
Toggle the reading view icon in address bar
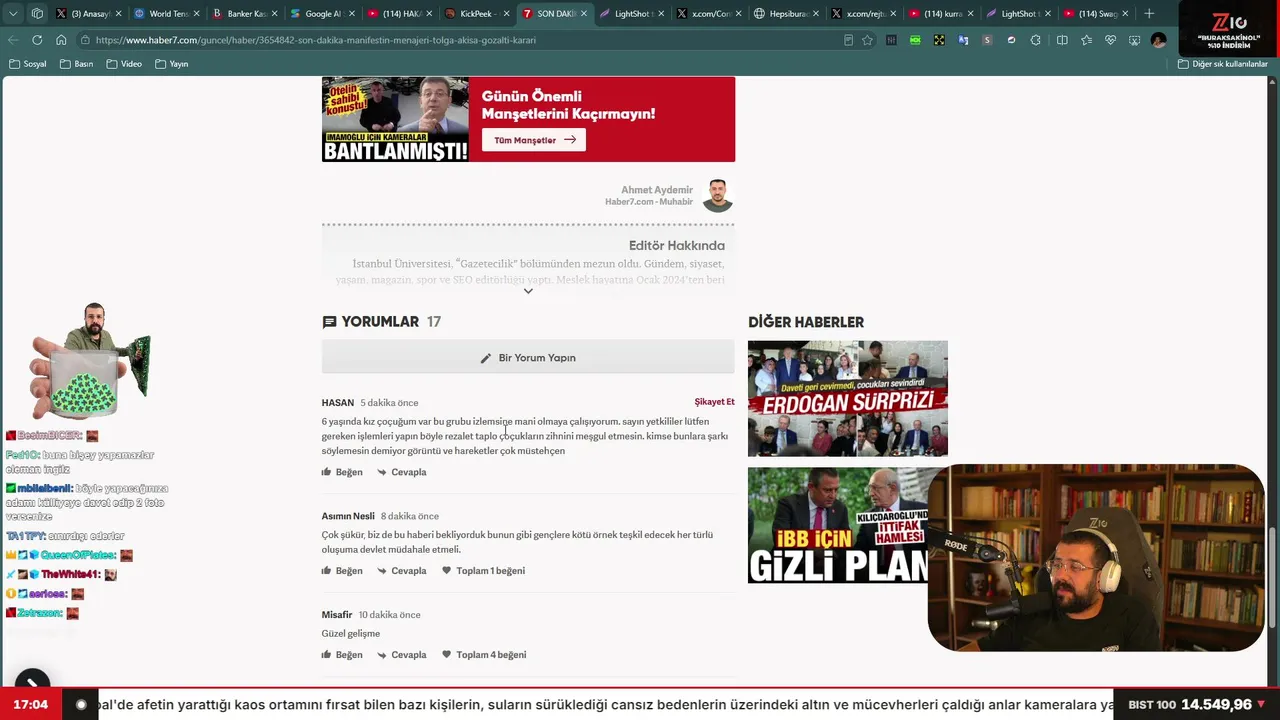pos(848,40)
